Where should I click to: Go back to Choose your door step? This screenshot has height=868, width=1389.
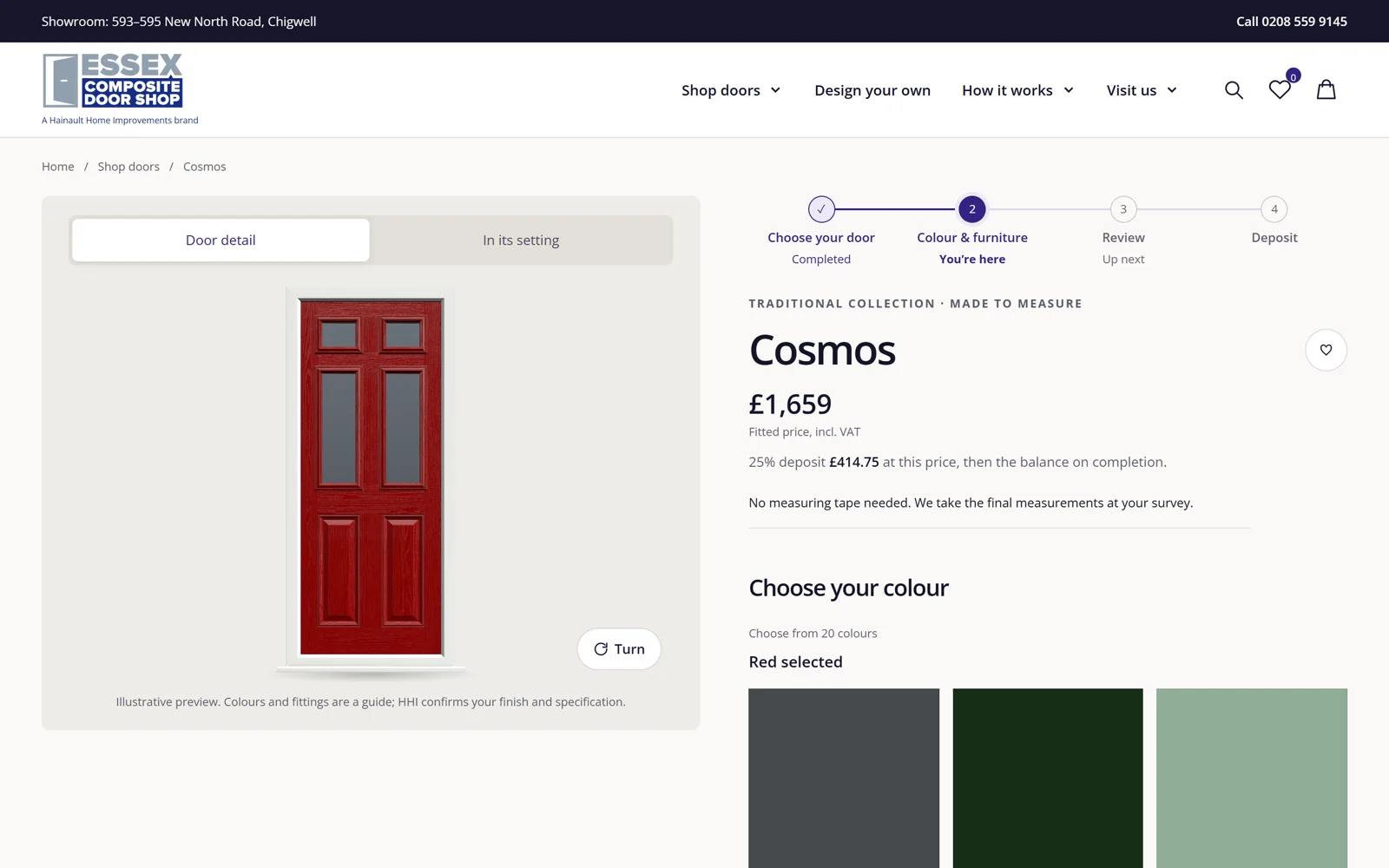point(821,231)
